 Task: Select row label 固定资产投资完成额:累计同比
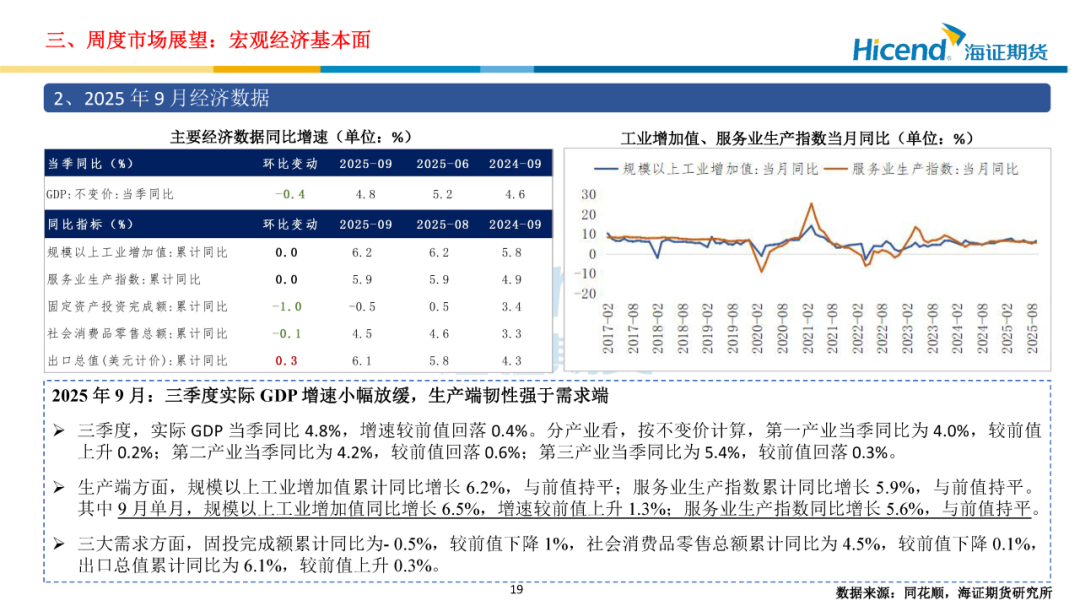137,306
